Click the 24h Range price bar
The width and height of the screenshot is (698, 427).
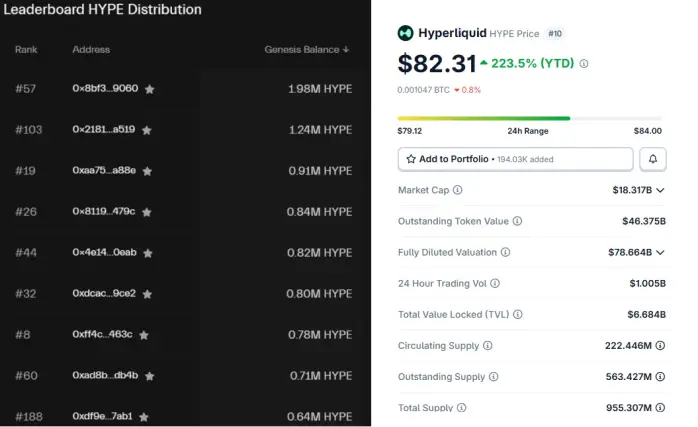pyautogui.click(x=529, y=118)
